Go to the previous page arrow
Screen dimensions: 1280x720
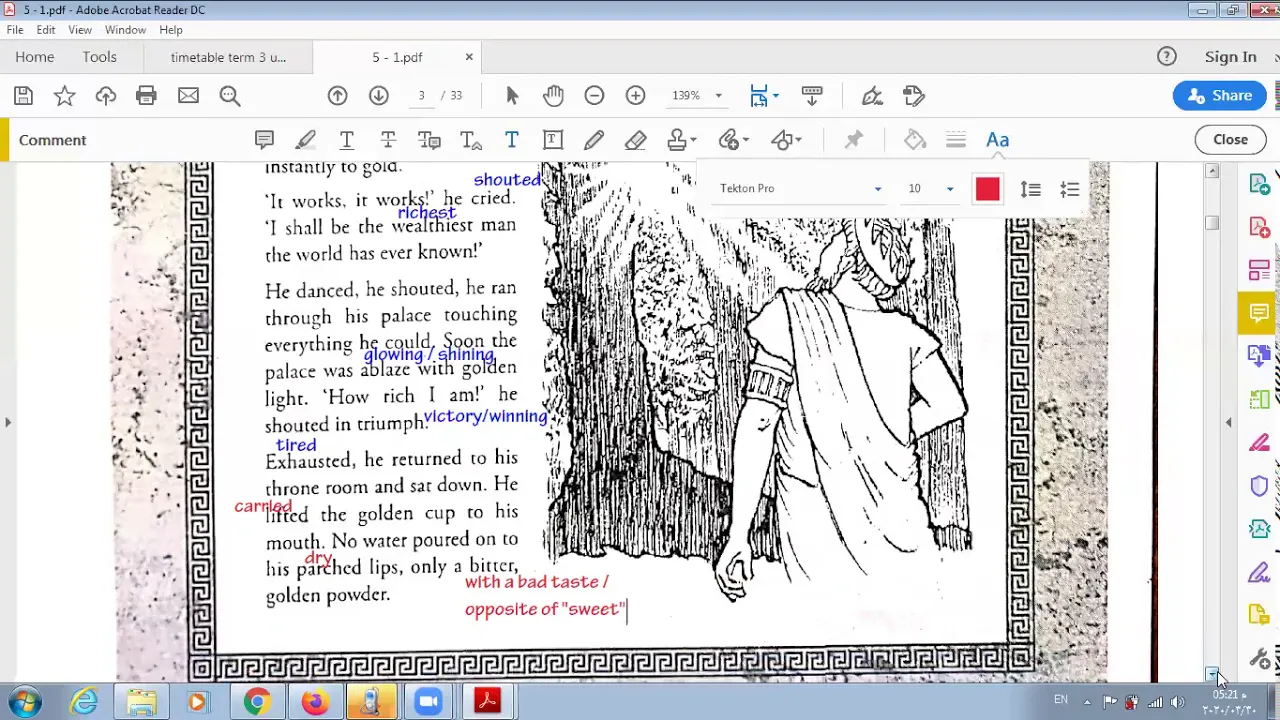pos(337,96)
